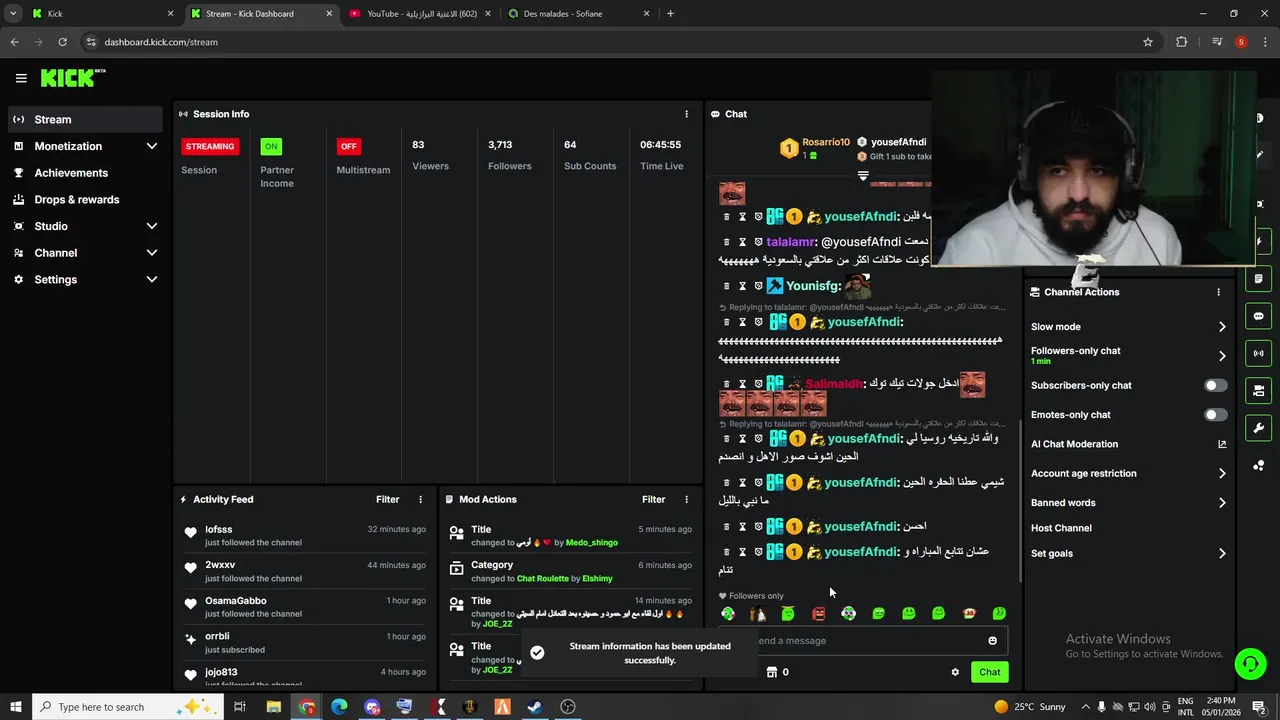The image size is (1280, 720).
Task: Collapse the pinned gift bar in the chat
Action: [863, 176]
